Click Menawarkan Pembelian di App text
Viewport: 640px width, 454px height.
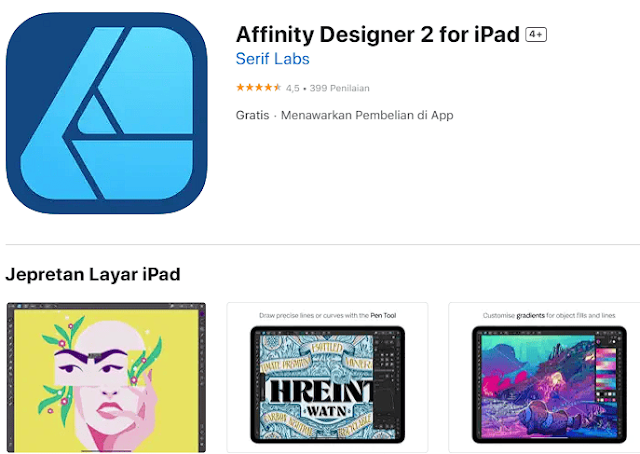click(367, 116)
